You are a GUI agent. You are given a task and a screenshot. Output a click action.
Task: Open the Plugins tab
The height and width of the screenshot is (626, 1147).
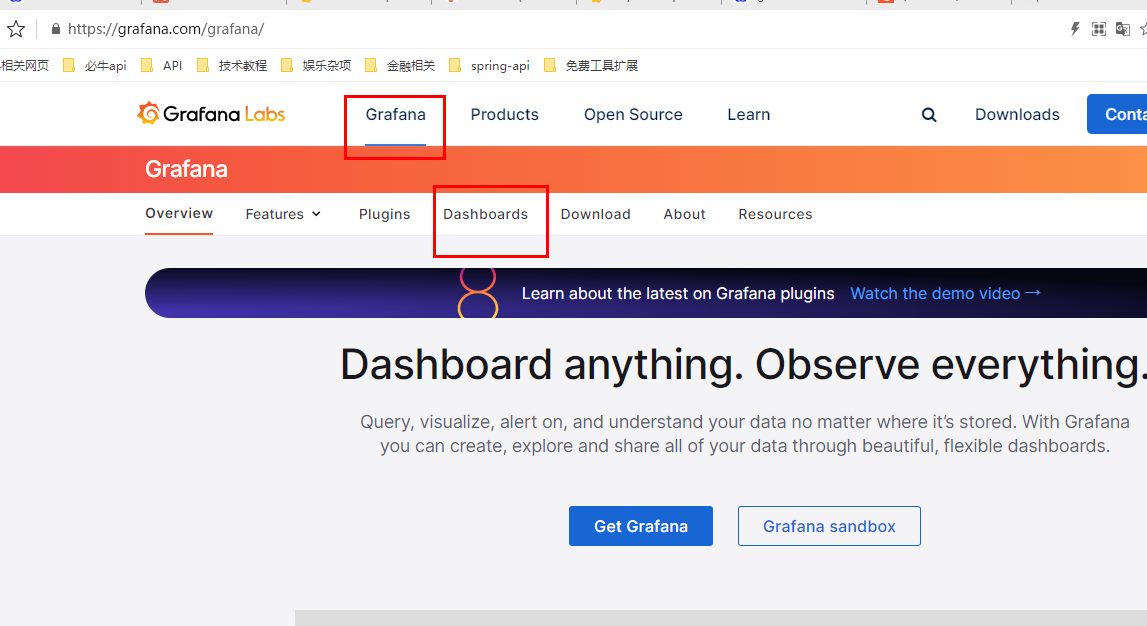pos(385,214)
